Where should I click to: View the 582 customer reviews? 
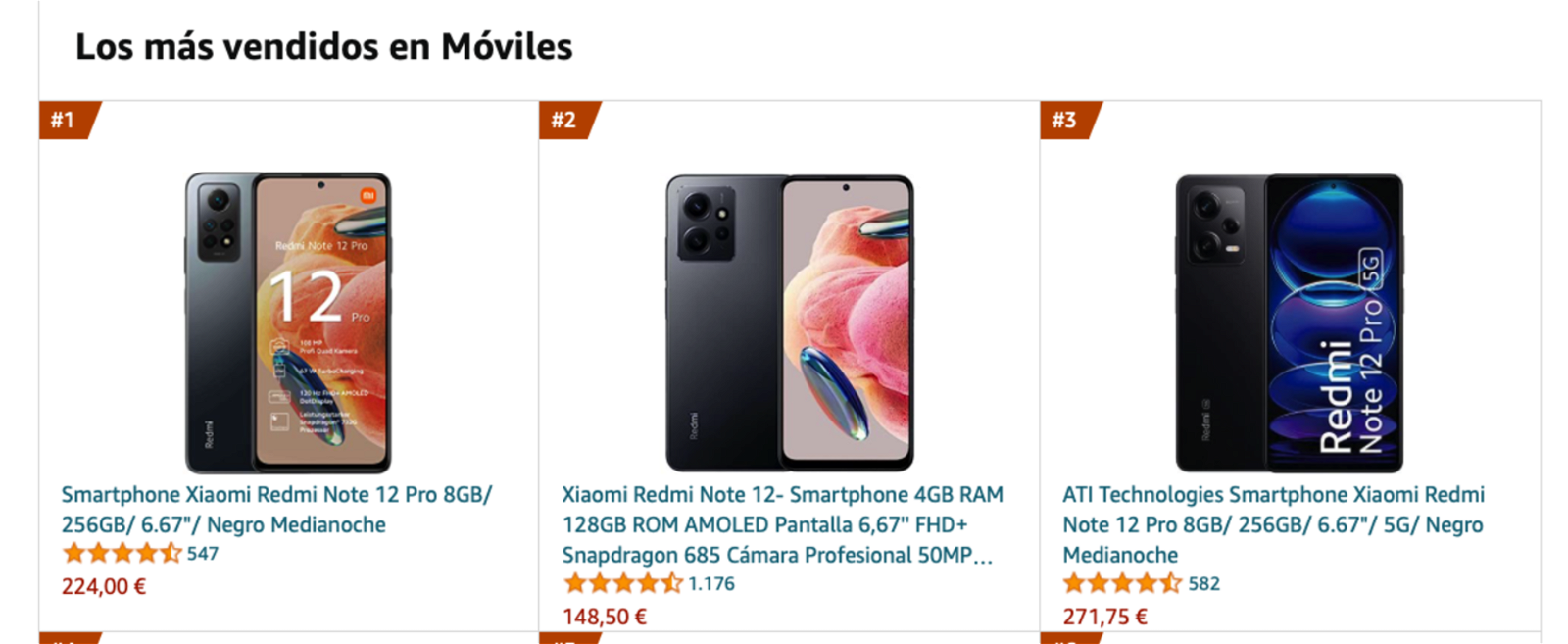point(1204,584)
